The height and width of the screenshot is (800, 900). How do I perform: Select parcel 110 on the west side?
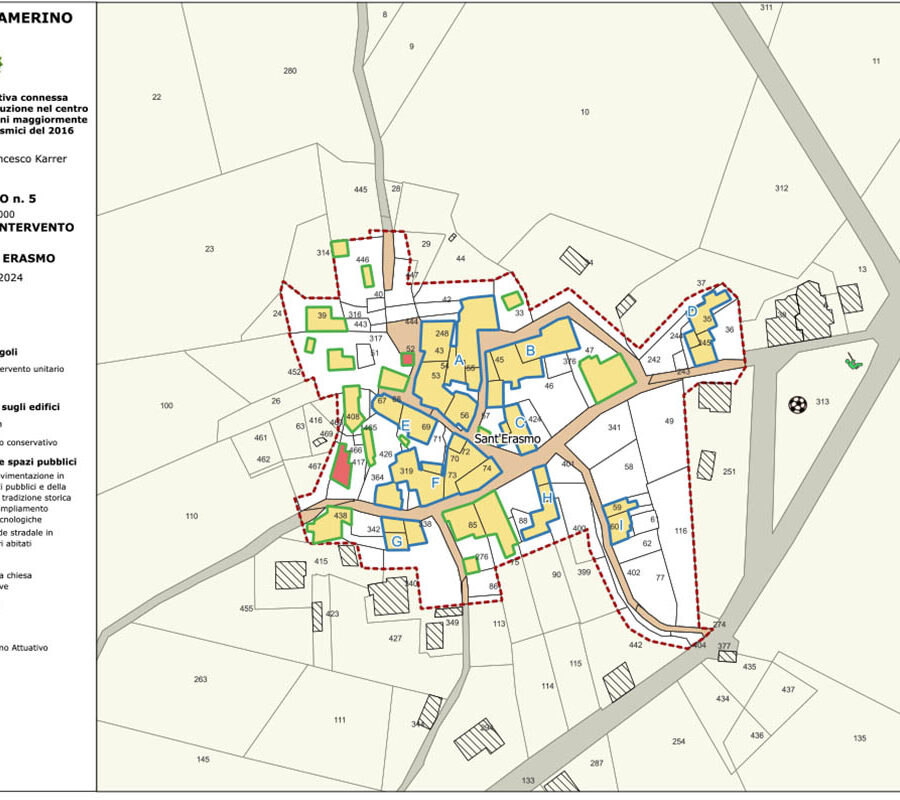191,516
